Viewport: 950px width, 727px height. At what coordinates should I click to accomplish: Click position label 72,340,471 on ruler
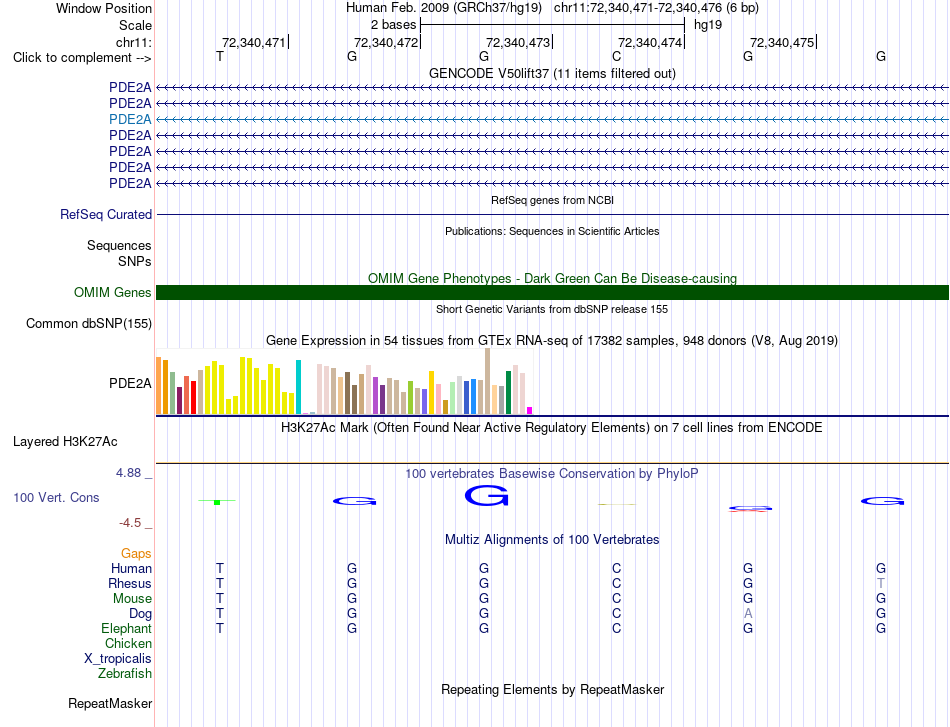tap(253, 42)
